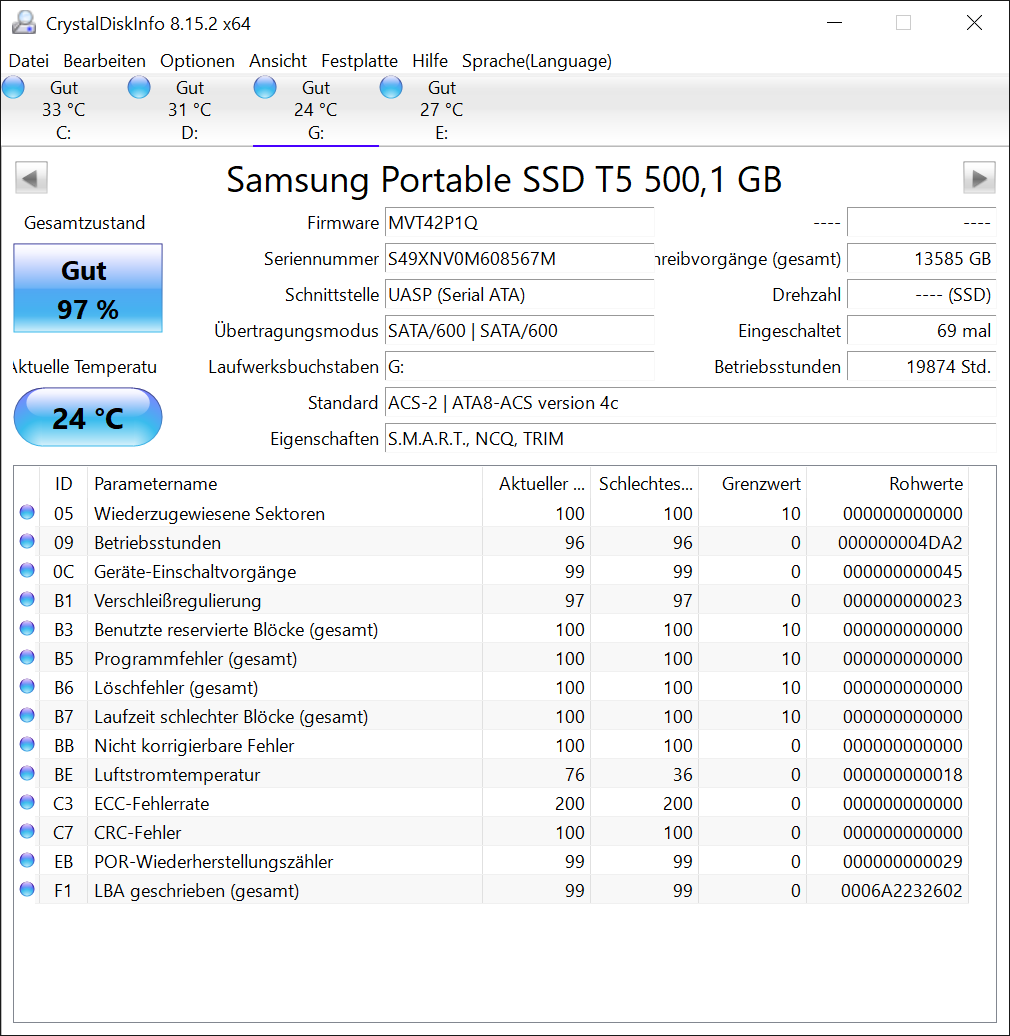Open the Festplatte menu

(x=359, y=61)
